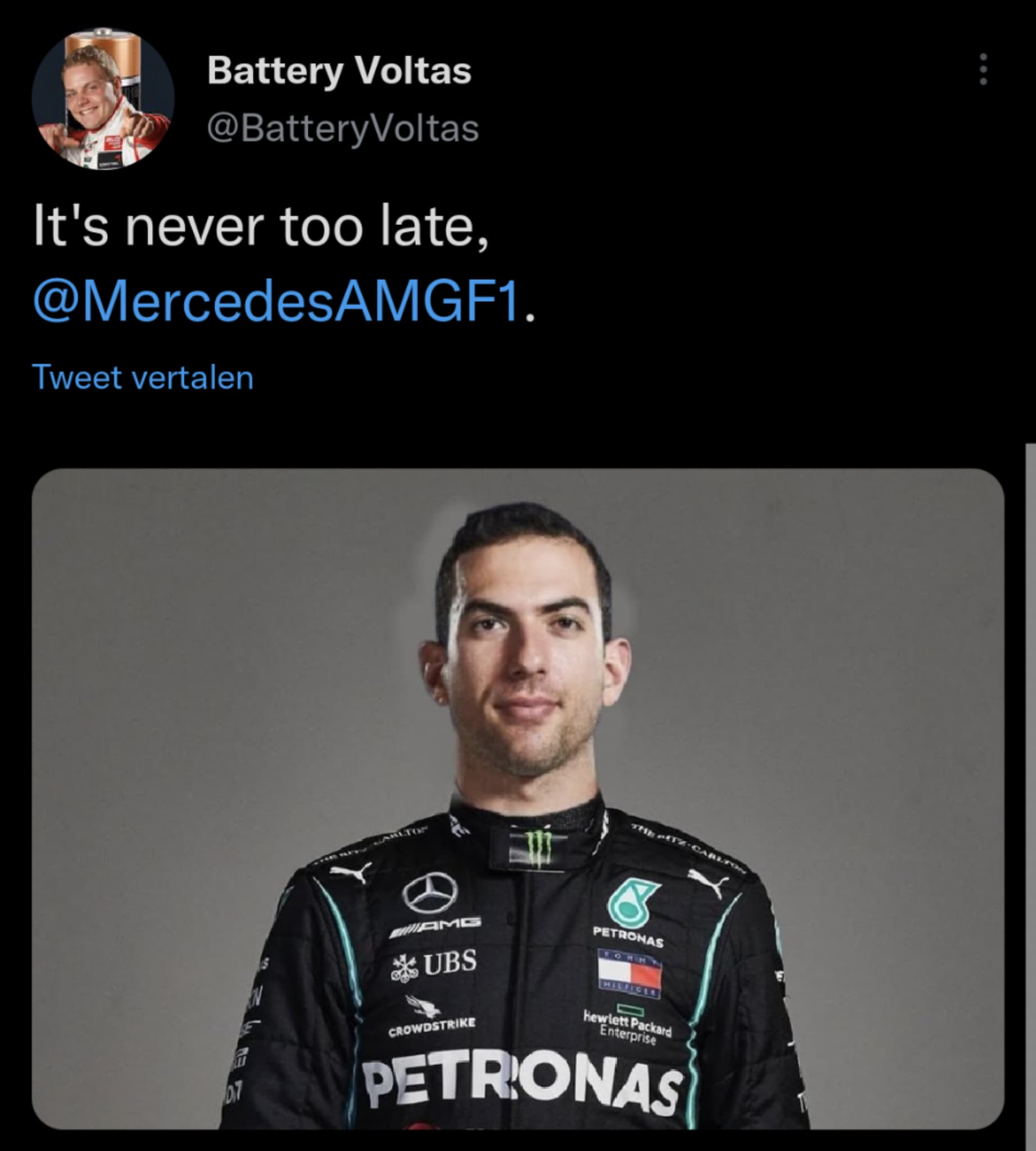
Task: Click the Hewlett Packard Enterprise logo
Action: pyautogui.click(x=628, y=1027)
